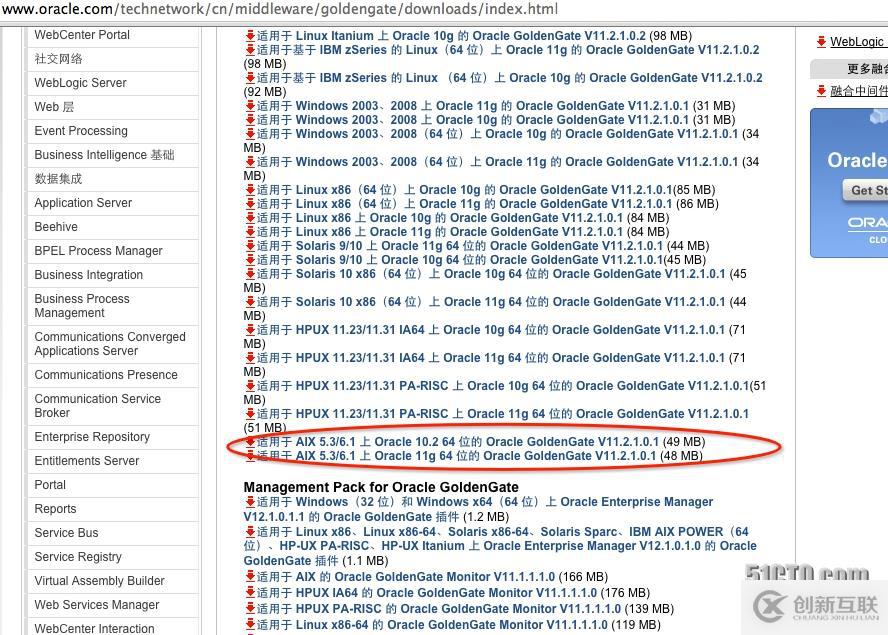The width and height of the screenshot is (888, 635).
Task: Open Business Process Management sidebar link
Action: coord(82,306)
